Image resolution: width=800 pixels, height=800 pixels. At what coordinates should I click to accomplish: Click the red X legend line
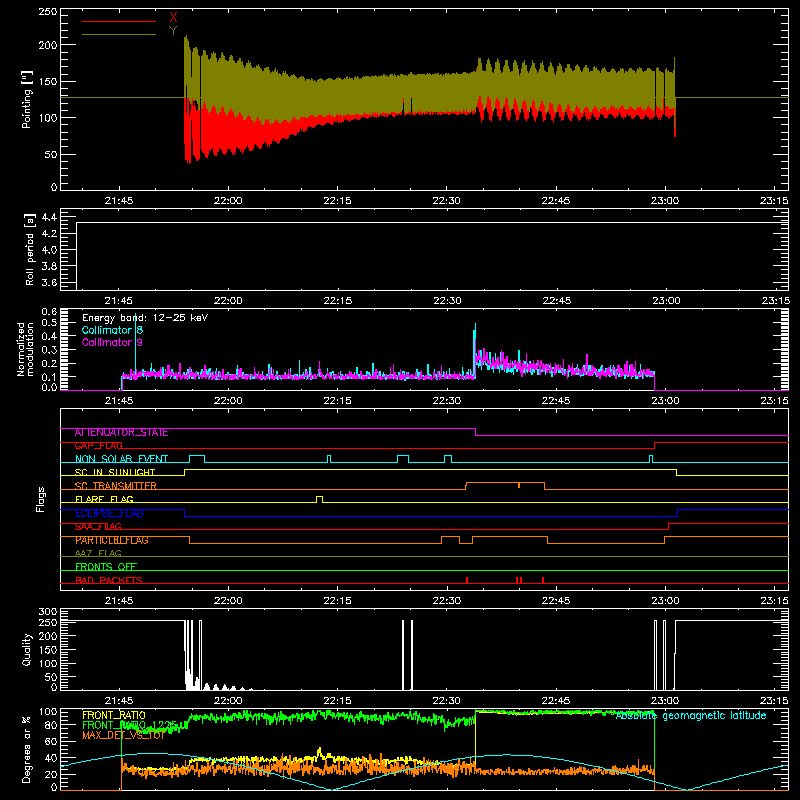pyautogui.click(x=119, y=21)
